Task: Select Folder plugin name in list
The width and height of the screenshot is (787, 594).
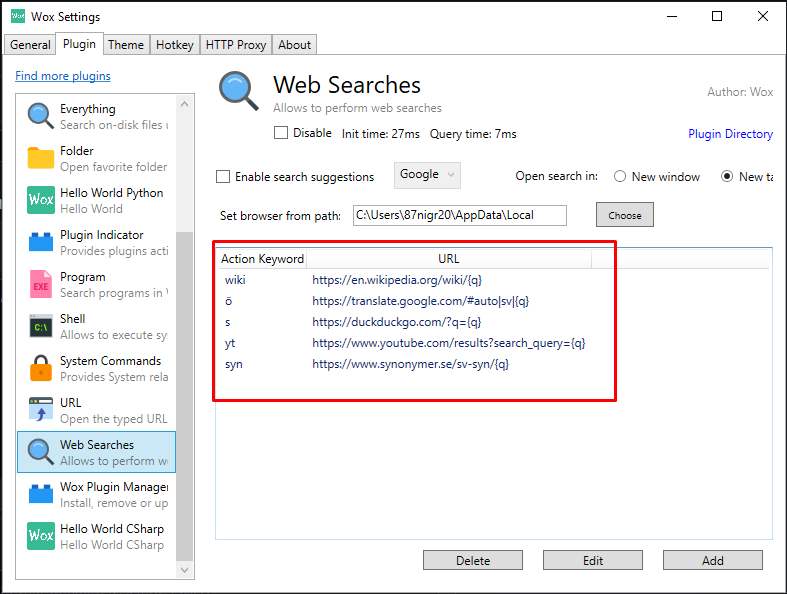Action: click(77, 151)
